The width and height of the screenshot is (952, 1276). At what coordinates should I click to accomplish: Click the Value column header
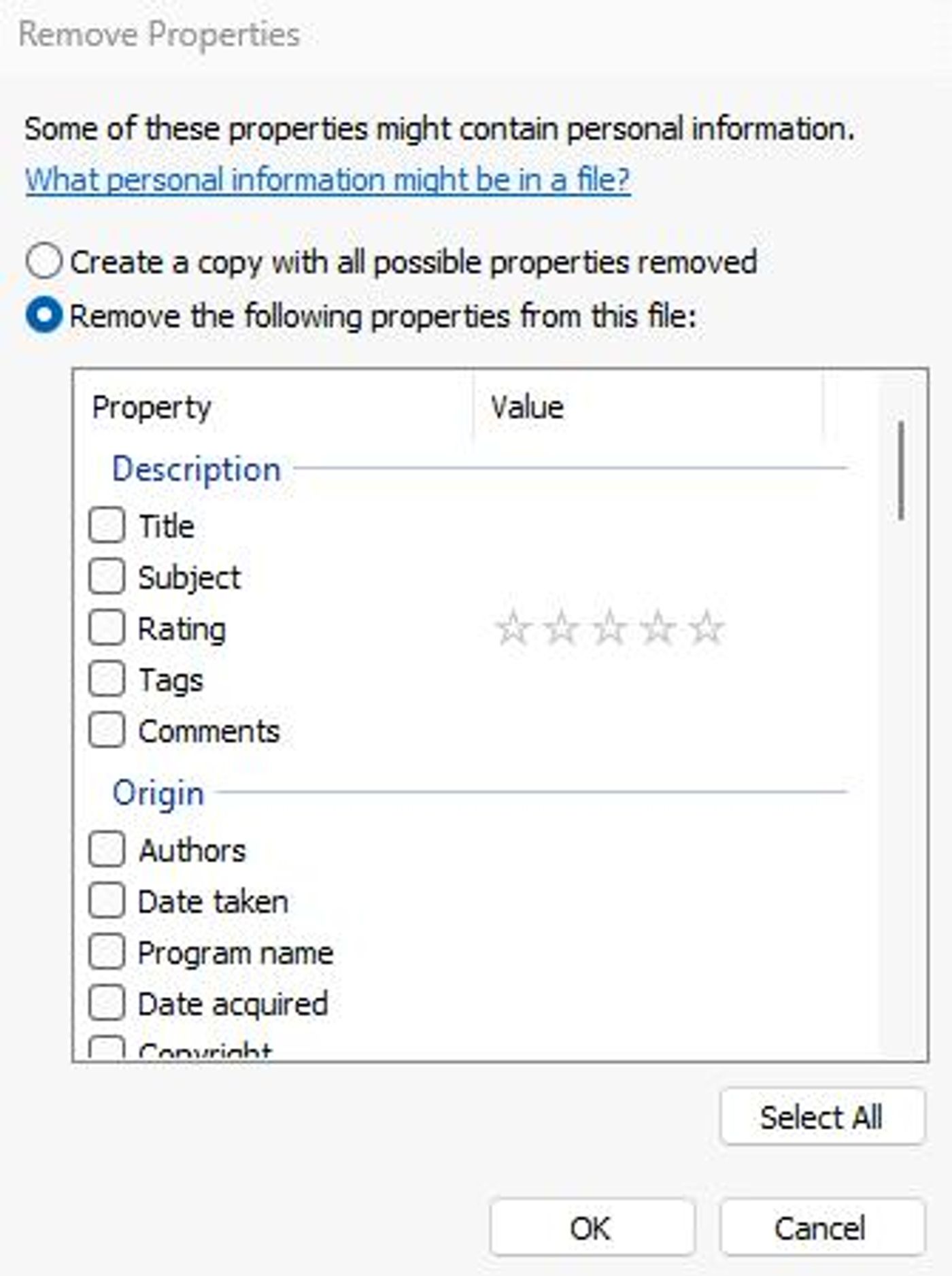[x=648, y=407]
